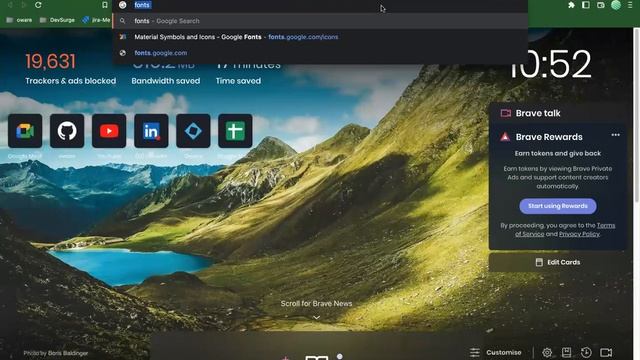The width and height of the screenshot is (640, 360).
Task: Select the fonts.google.com suggestion
Action: (x=320, y=53)
